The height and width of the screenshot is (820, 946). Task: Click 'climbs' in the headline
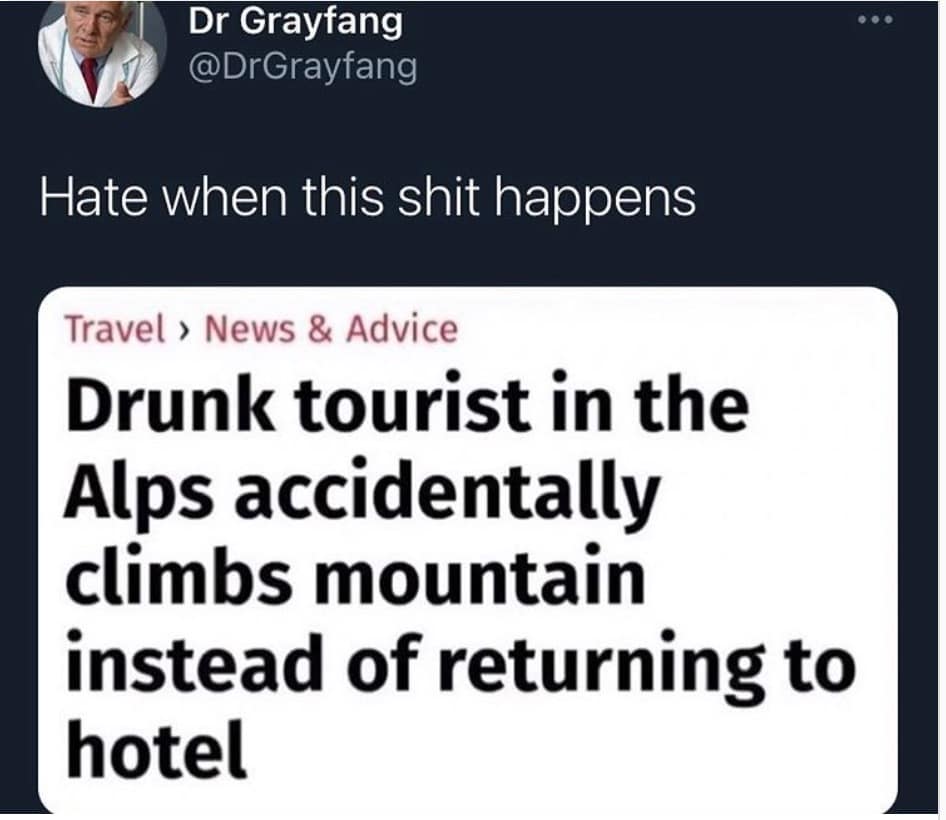178,576
